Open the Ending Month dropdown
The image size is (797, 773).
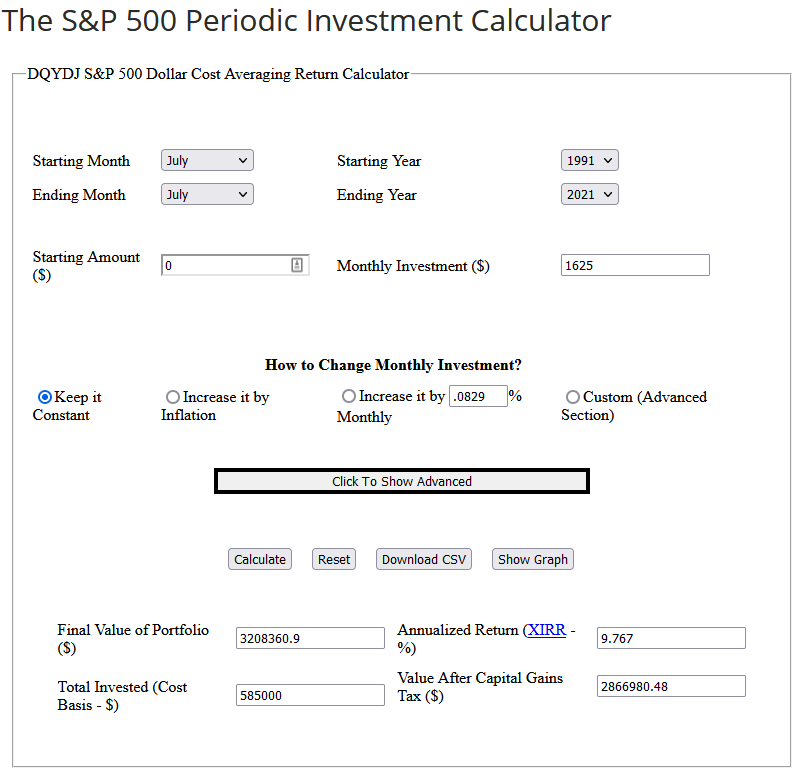pyautogui.click(x=207, y=194)
